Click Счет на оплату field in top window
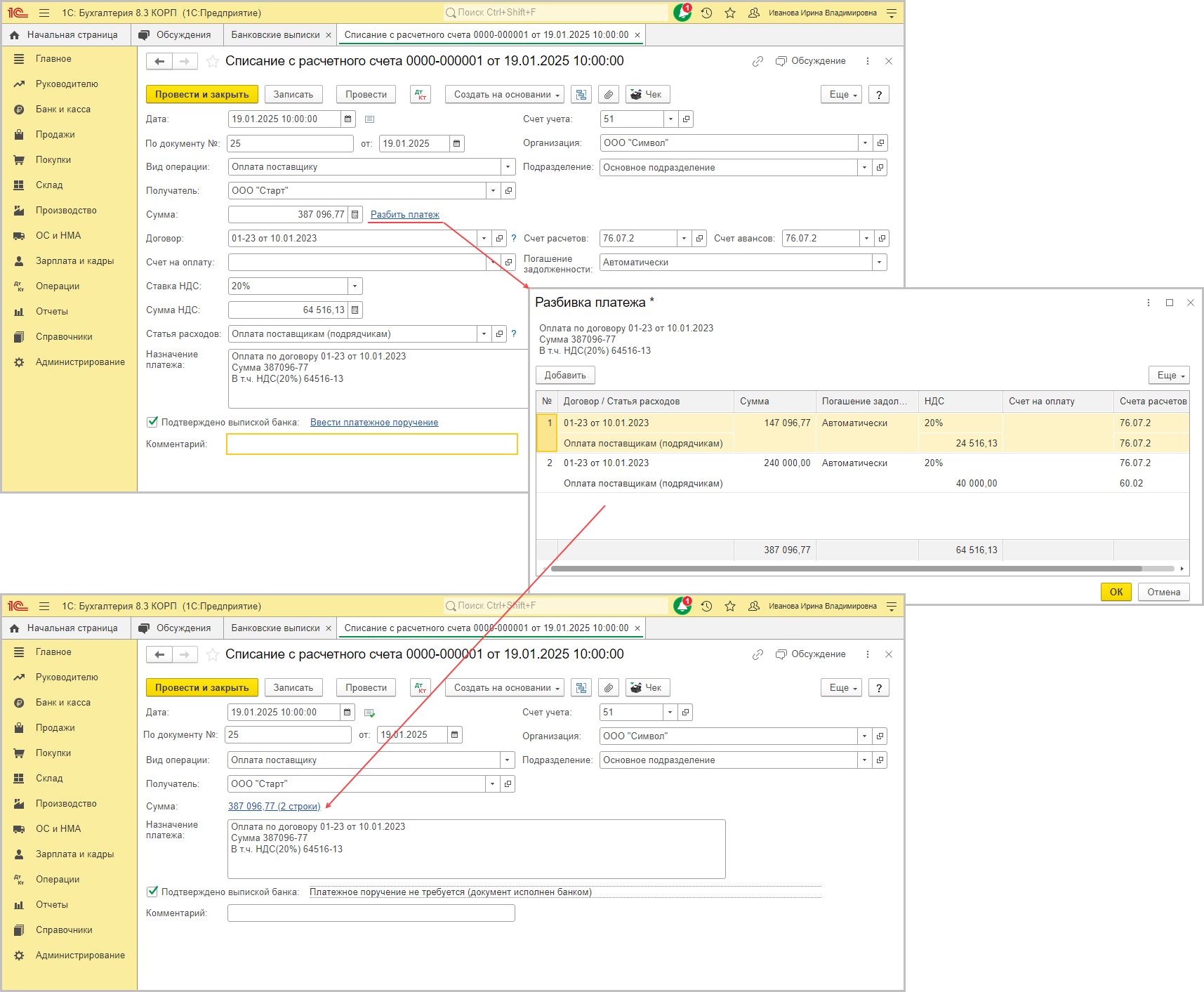Image resolution: width=1204 pixels, height=992 pixels. [357, 263]
